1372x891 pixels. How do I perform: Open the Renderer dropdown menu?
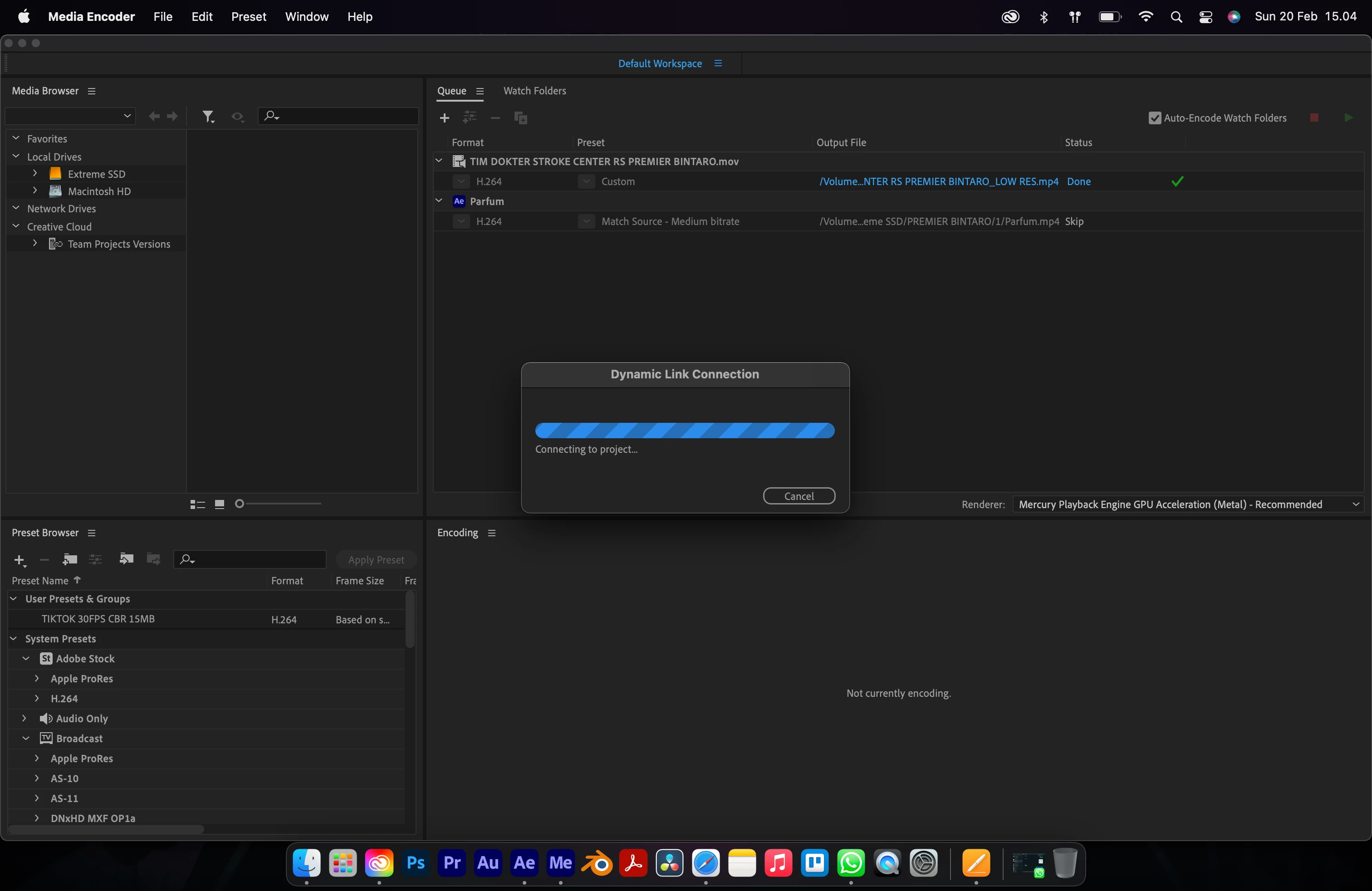click(1187, 504)
